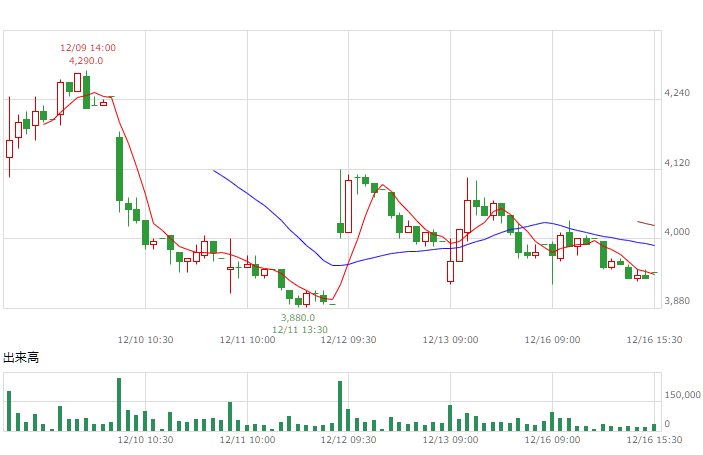Click 12/10 10:30 under the price chart
The height and width of the screenshot is (455, 703).
tap(145, 340)
